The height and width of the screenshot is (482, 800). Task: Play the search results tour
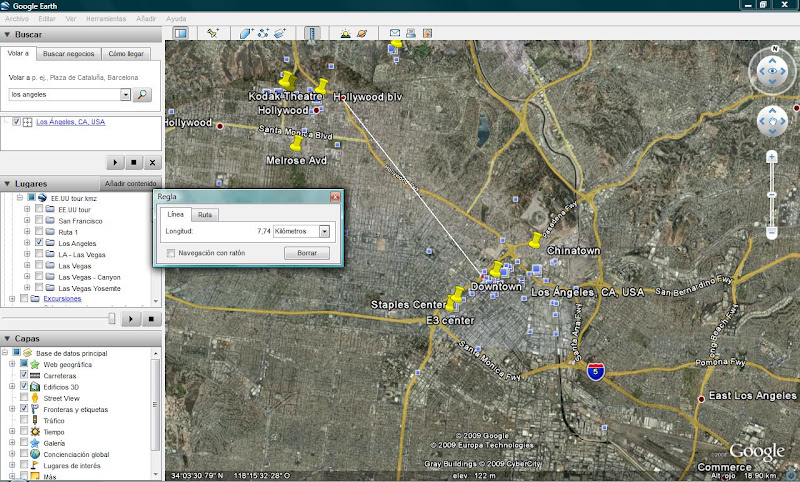[115, 162]
